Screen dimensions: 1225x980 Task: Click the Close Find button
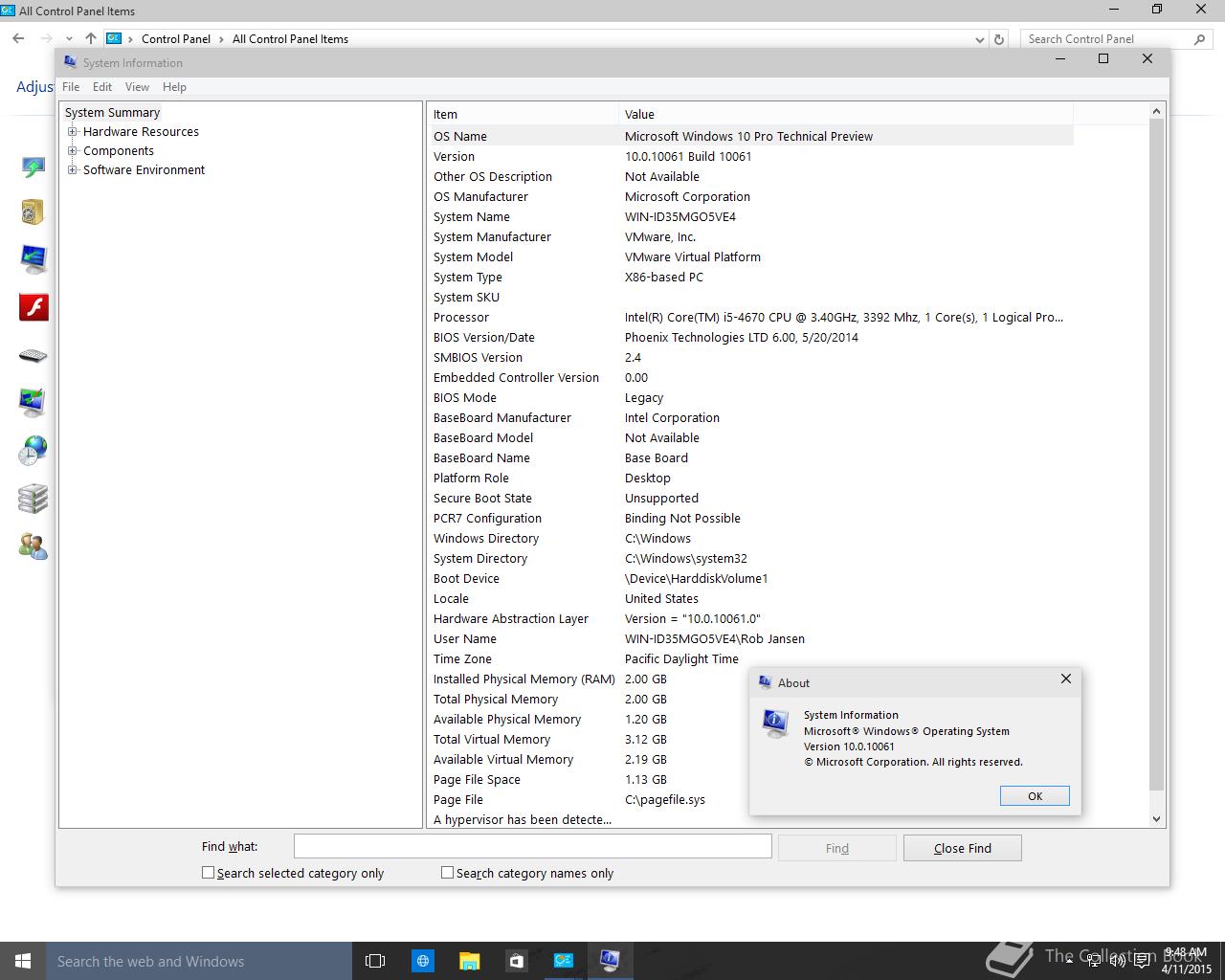(x=962, y=848)
